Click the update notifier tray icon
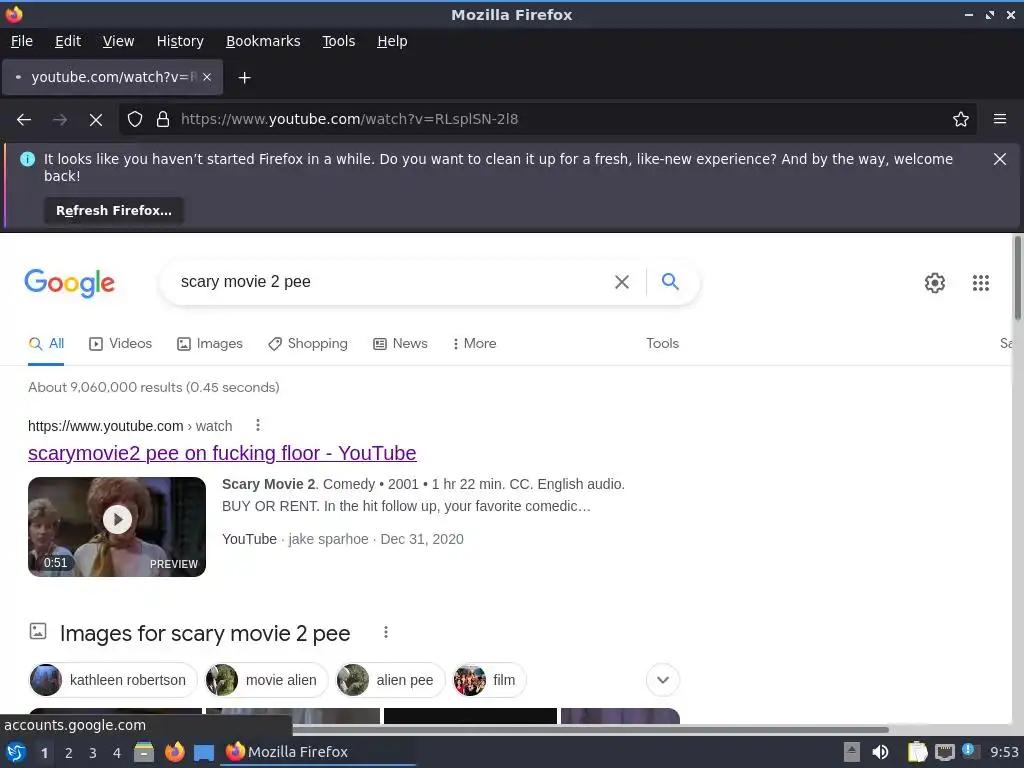 point(970,752)
